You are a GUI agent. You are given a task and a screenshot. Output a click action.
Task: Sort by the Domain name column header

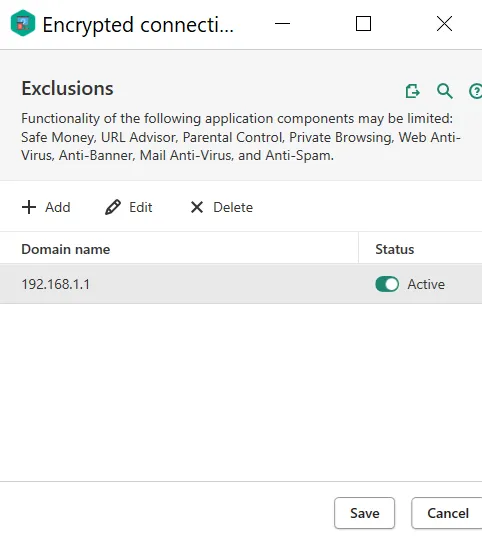pyautogui.click(x=66, y=249)
